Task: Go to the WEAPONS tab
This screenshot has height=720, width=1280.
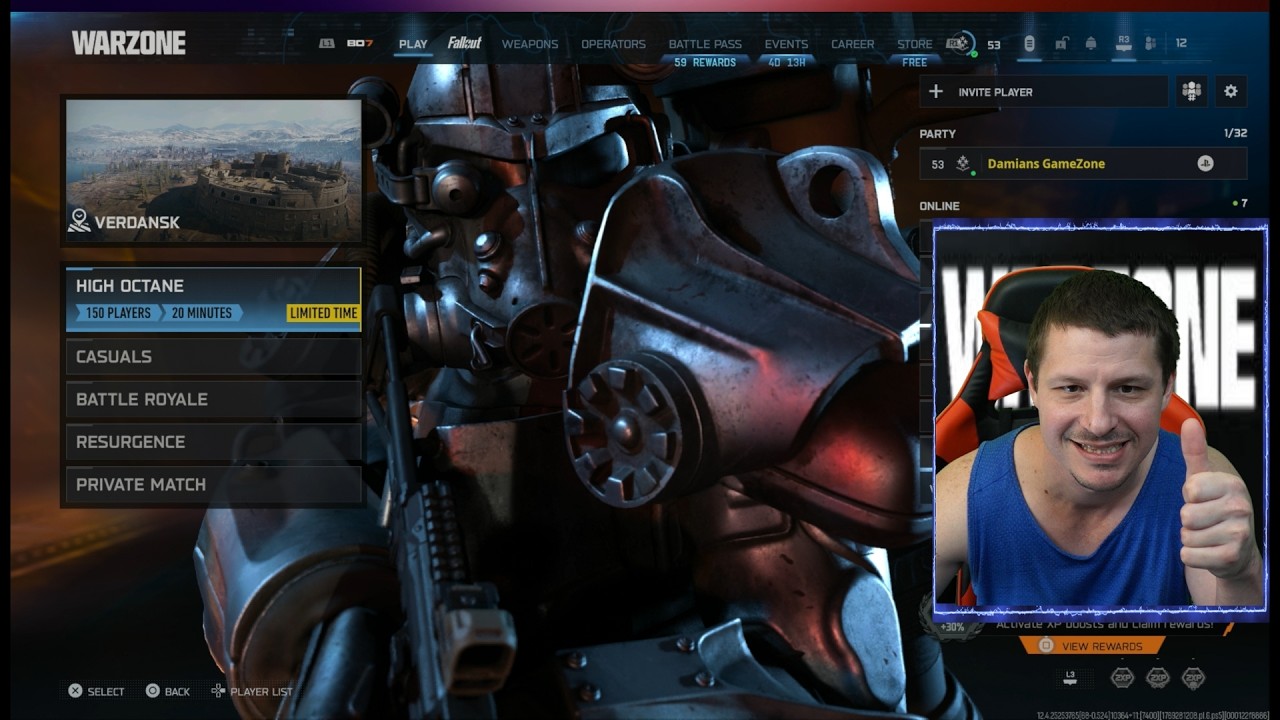Action: pyautogui.click(x=530, y=44)
